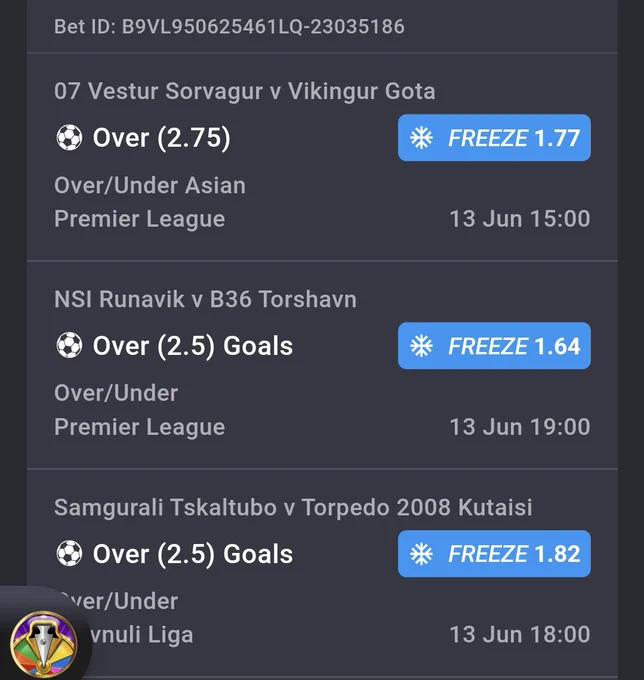Screen dimensions: 644x680
Task: Click the snowflake icon beside FREEZE 1.64
Action: click(421, 346)
